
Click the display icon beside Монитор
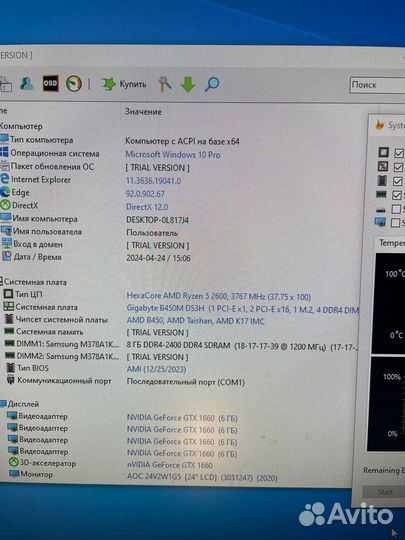click(14, 474)
